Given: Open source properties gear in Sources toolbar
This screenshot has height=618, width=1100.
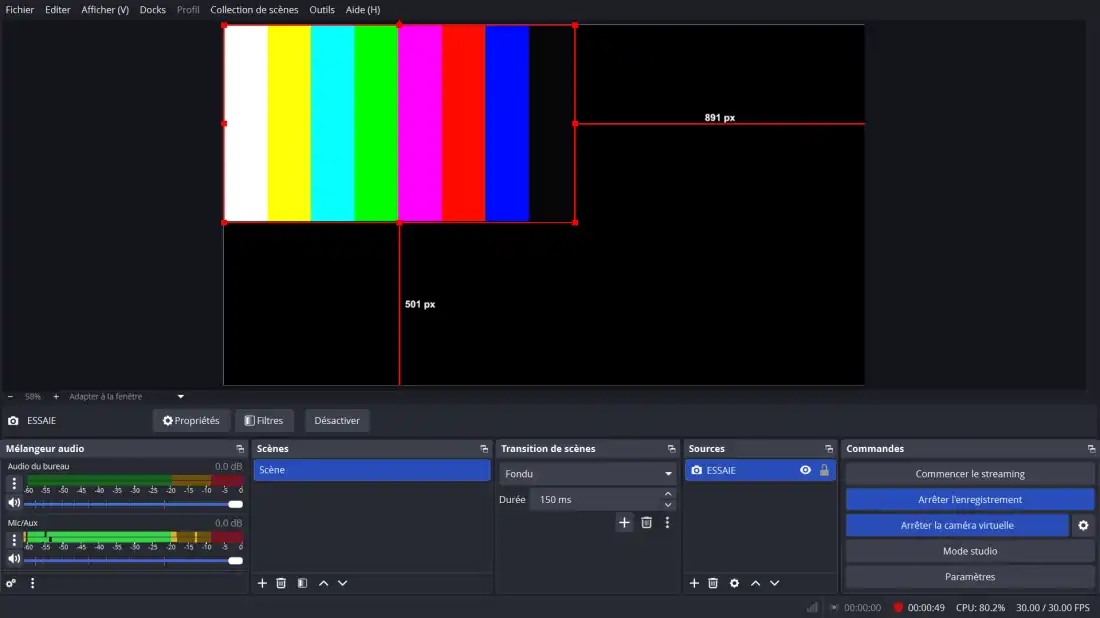Looking at the screenshot, I should 734,583.
